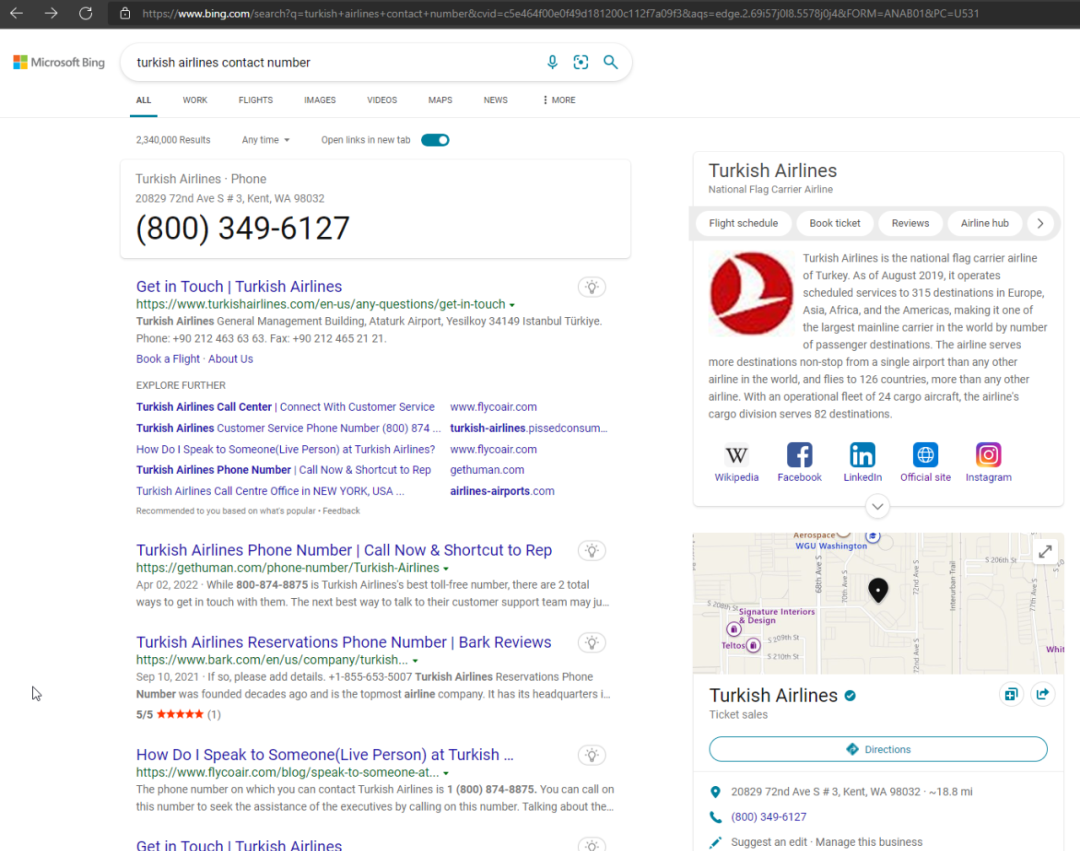1080x851 pixels.
Task: Click pencil icon next to Suggest an edit
Action: pyautogui.click(x=716, y=843)
